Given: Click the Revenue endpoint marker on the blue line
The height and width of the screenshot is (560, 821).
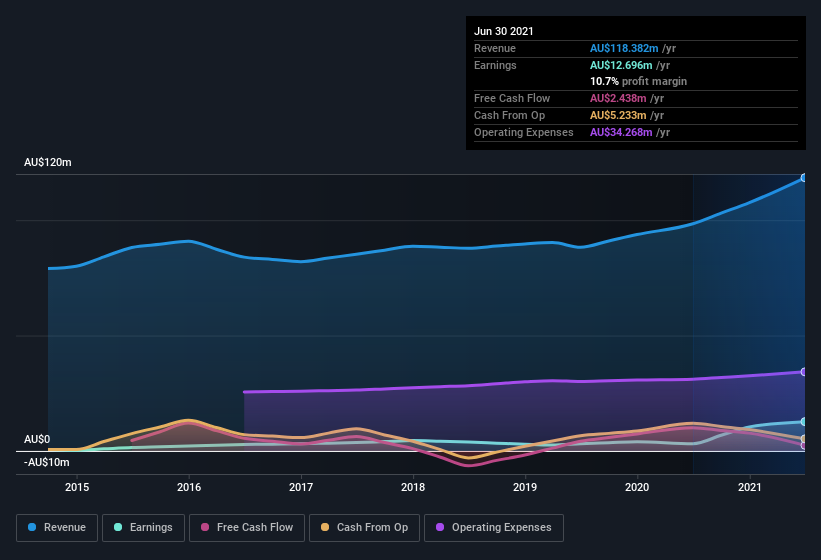Looking at the screenshot, I should [x=804, y=178].
